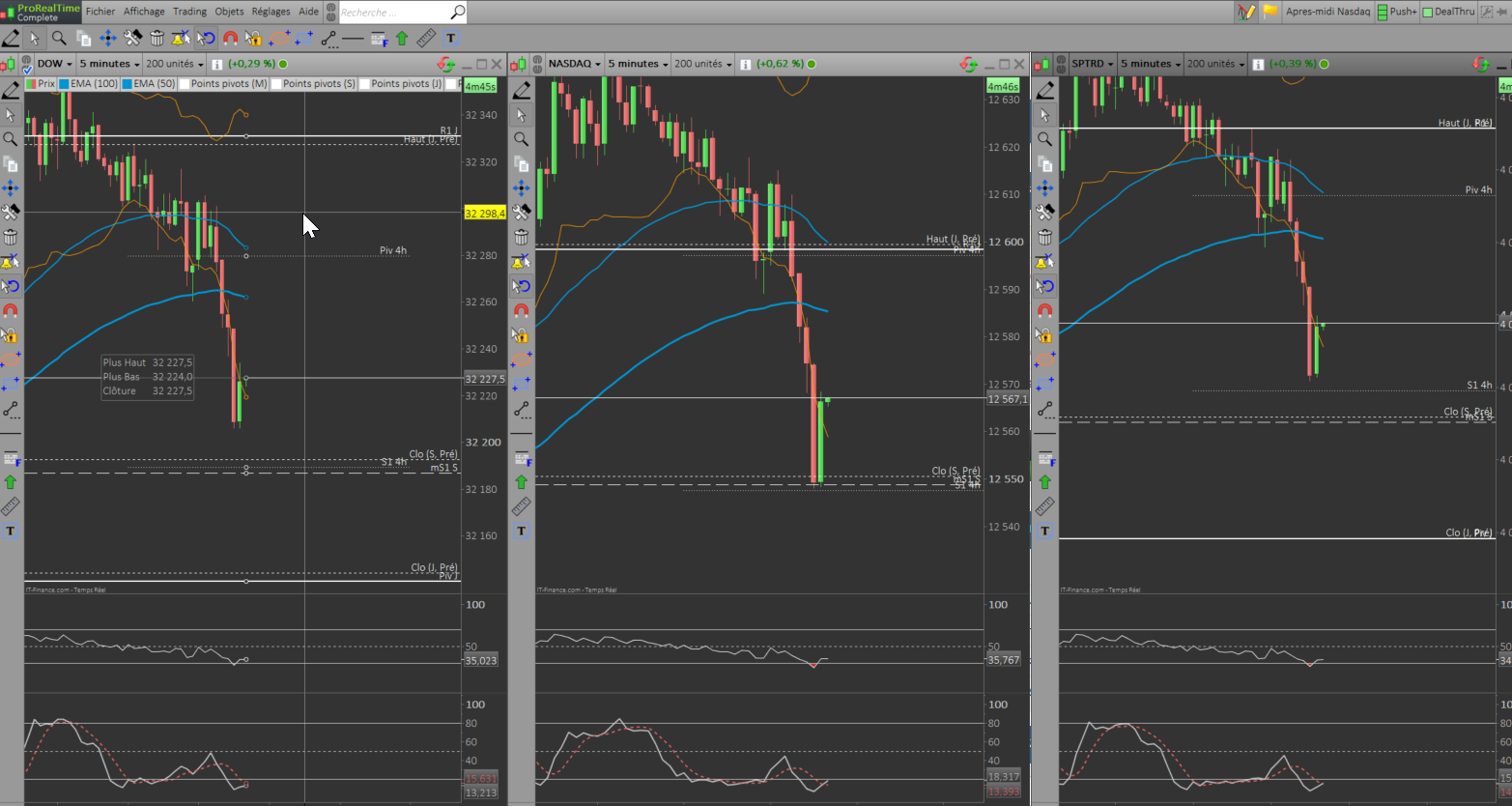
Task: Open the DOW chart 5 minutes timeframe dropdown
Action: pyautogui.click(x=109, y=64)
